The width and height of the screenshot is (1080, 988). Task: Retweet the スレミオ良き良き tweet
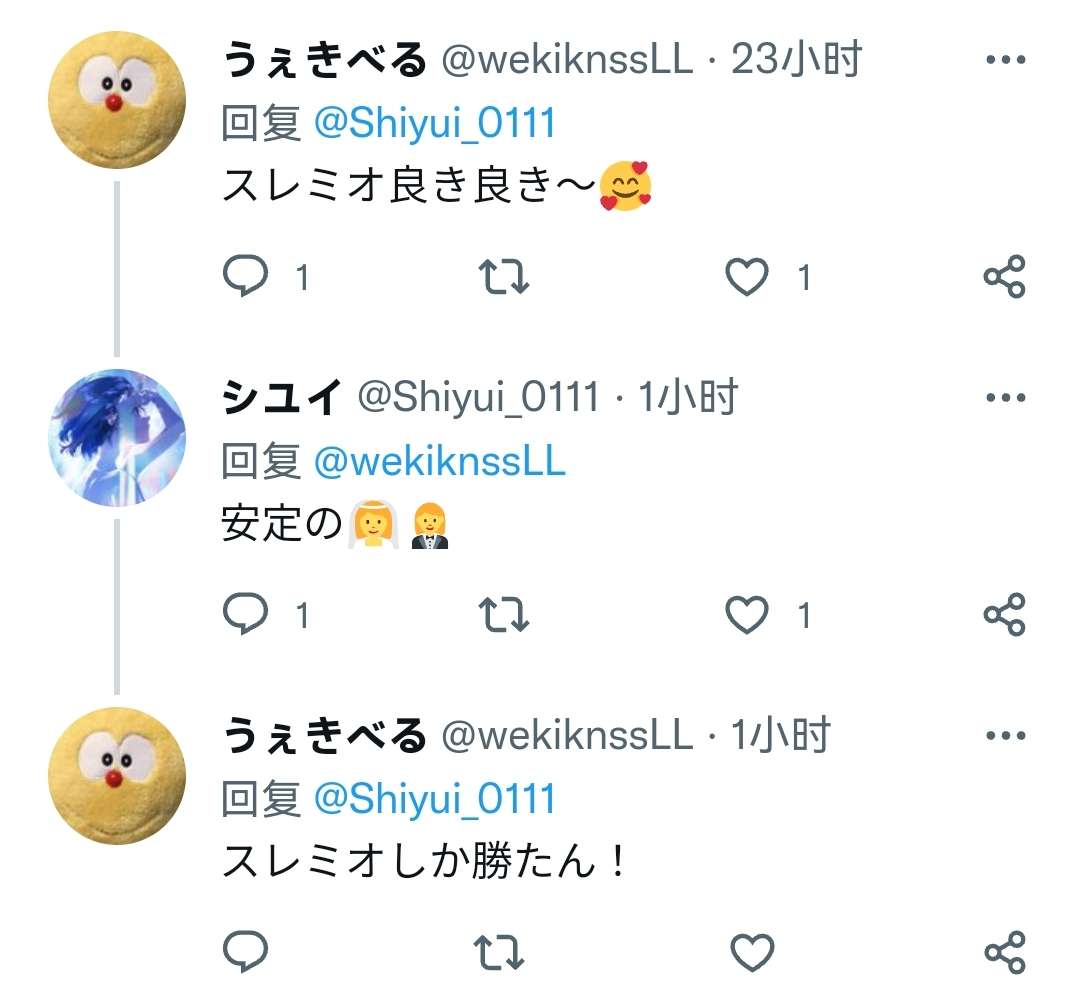coord(503,276)
